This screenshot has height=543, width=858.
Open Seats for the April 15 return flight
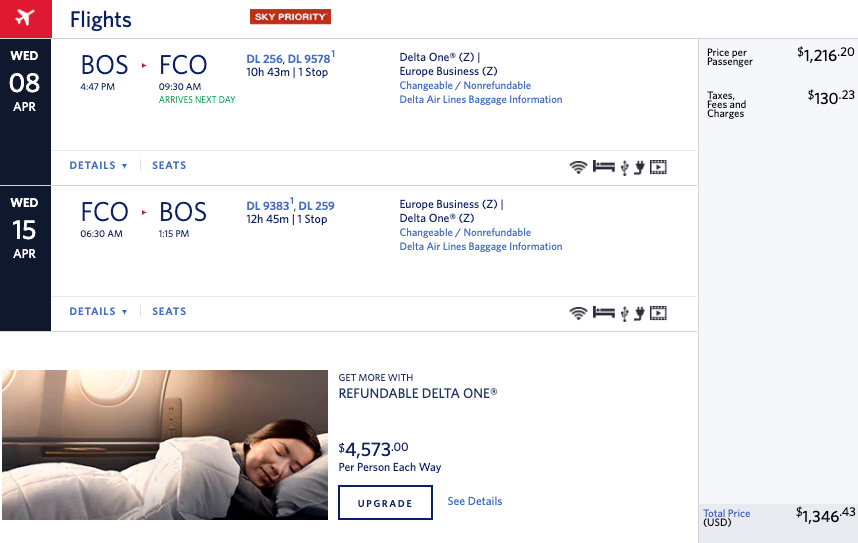point(169,312)
